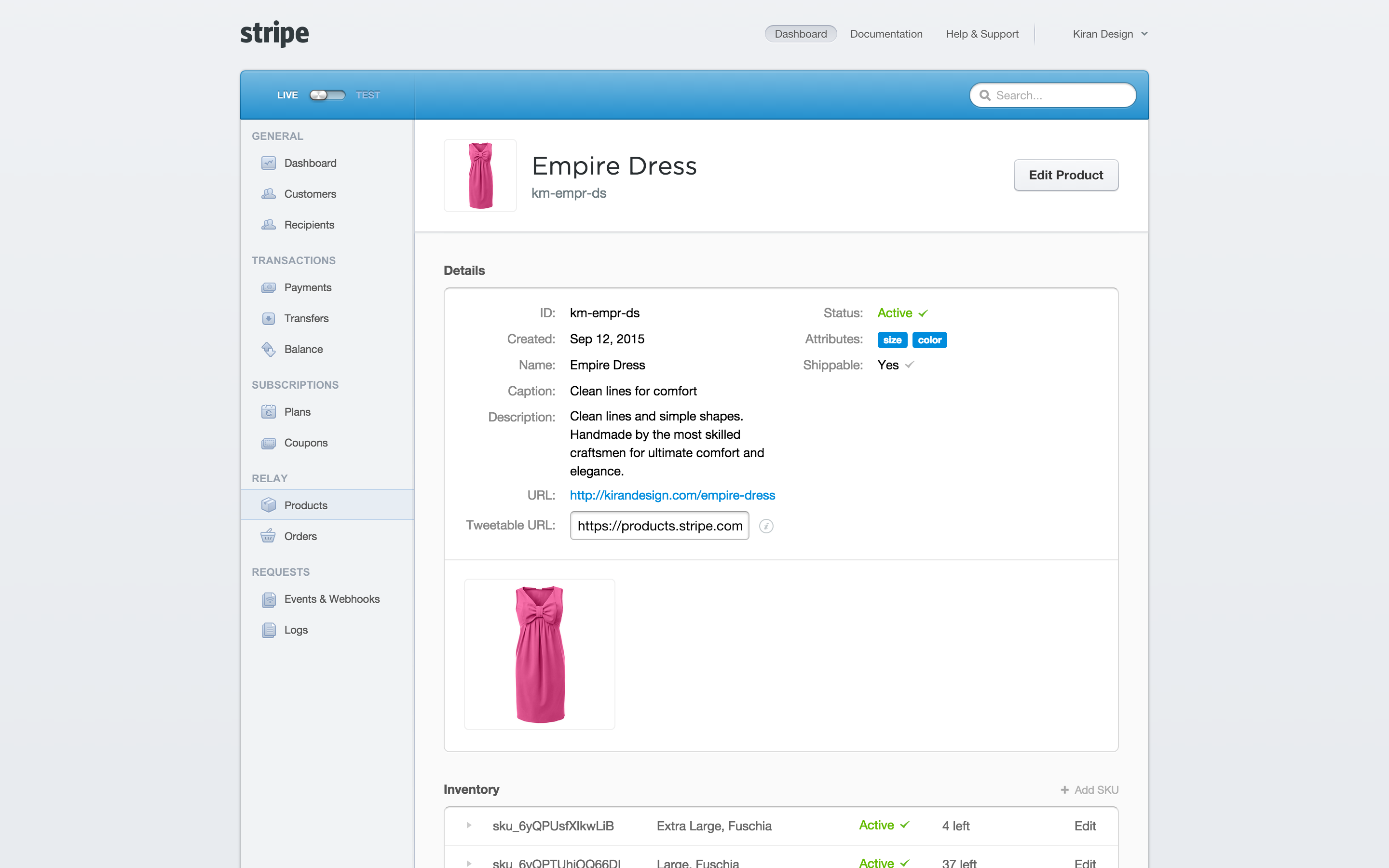Click the '37 left' stock count
The height and width of the screenshot is (868, 1389).
(x=959, y=863)
